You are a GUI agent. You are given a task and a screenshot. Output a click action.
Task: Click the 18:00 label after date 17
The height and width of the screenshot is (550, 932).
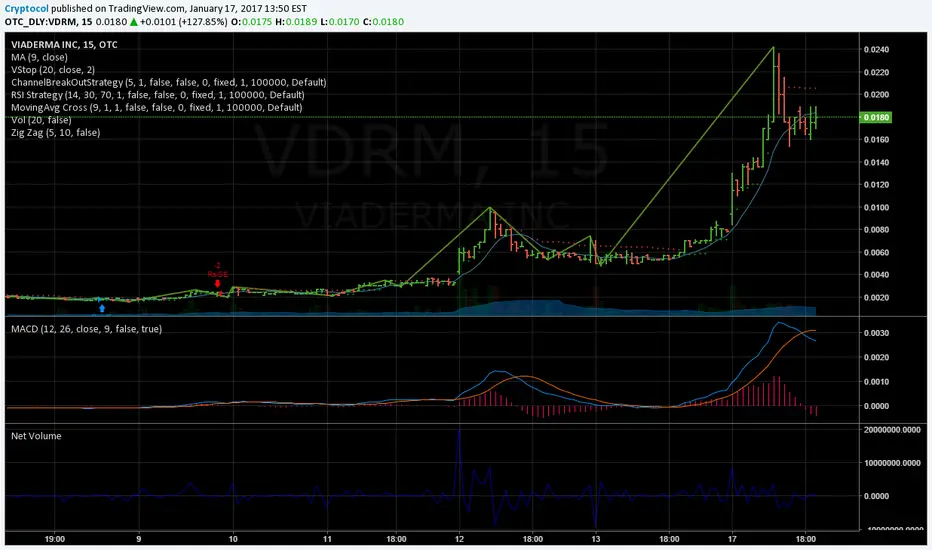point(805,539)
